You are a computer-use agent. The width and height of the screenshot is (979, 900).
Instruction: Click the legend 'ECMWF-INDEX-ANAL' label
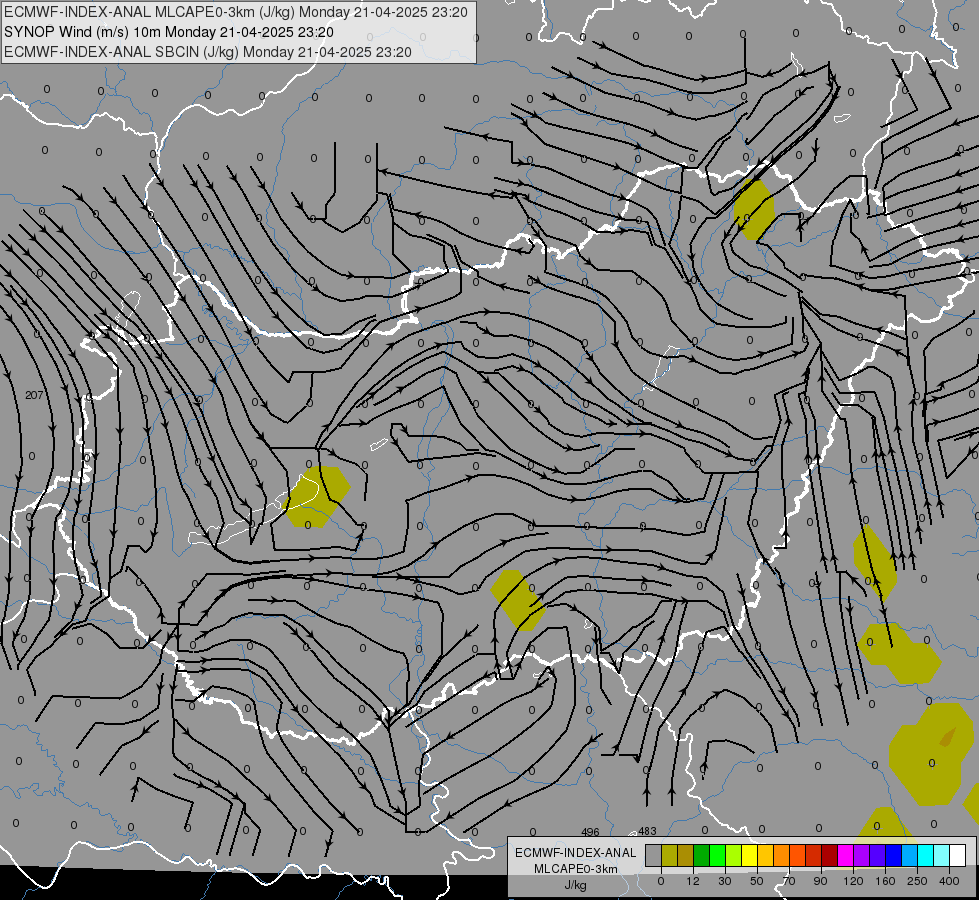[576, 853]
